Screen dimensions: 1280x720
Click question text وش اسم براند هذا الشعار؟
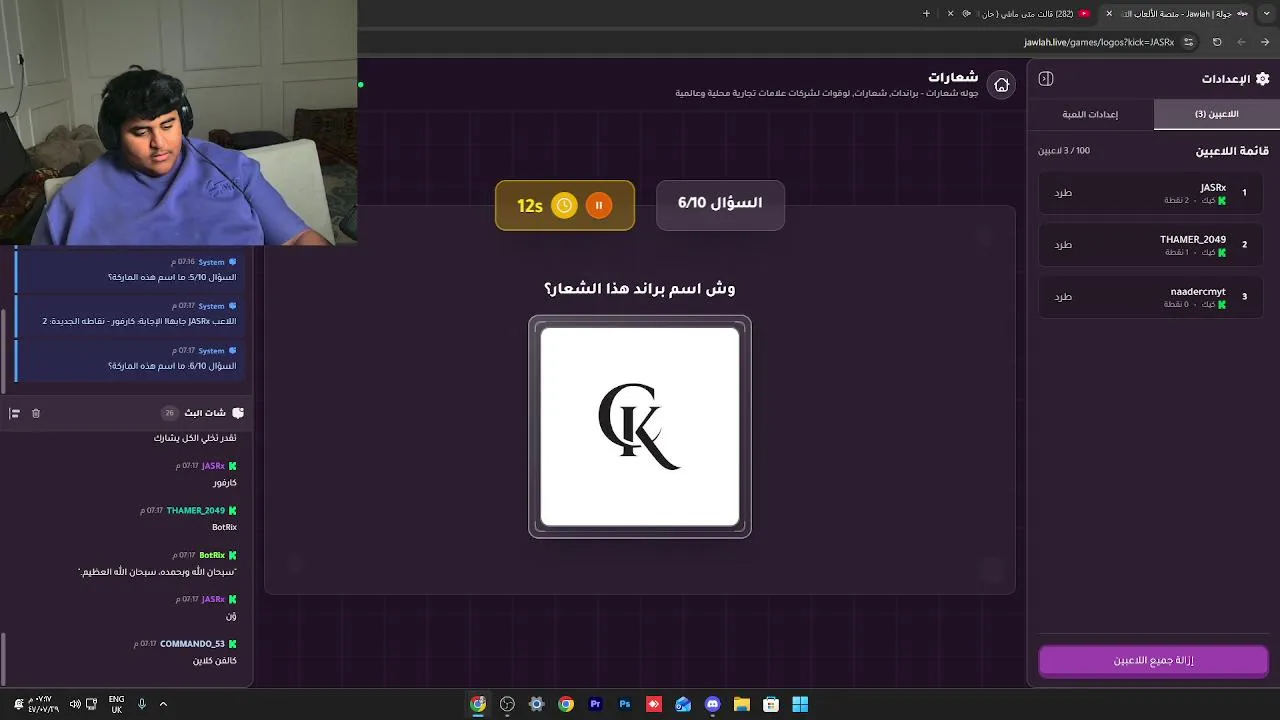[640, 289]
